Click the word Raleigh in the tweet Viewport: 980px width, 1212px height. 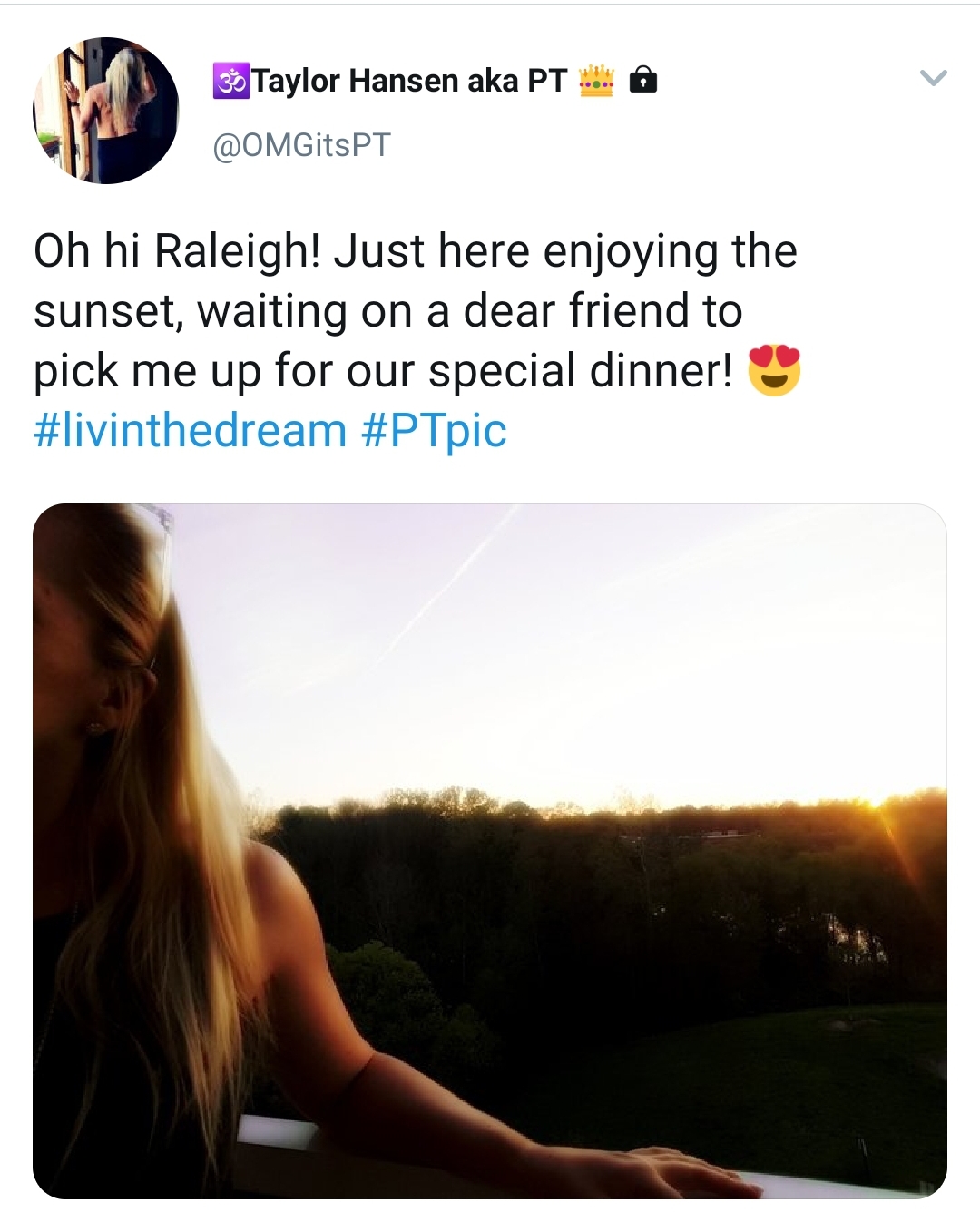230,251
